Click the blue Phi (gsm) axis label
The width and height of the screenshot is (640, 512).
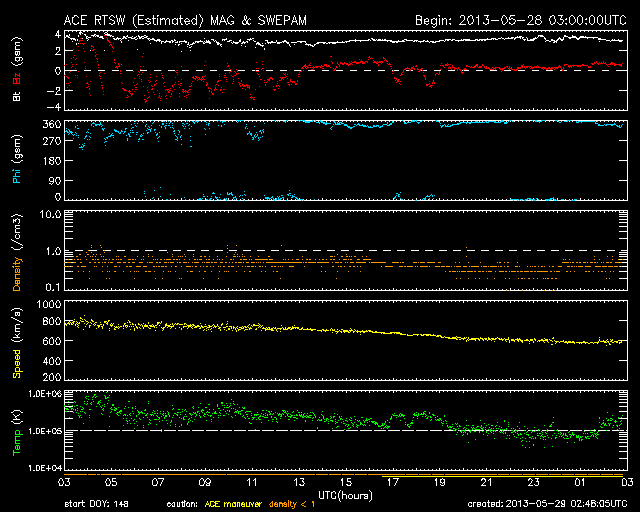[x=18, y=160]
